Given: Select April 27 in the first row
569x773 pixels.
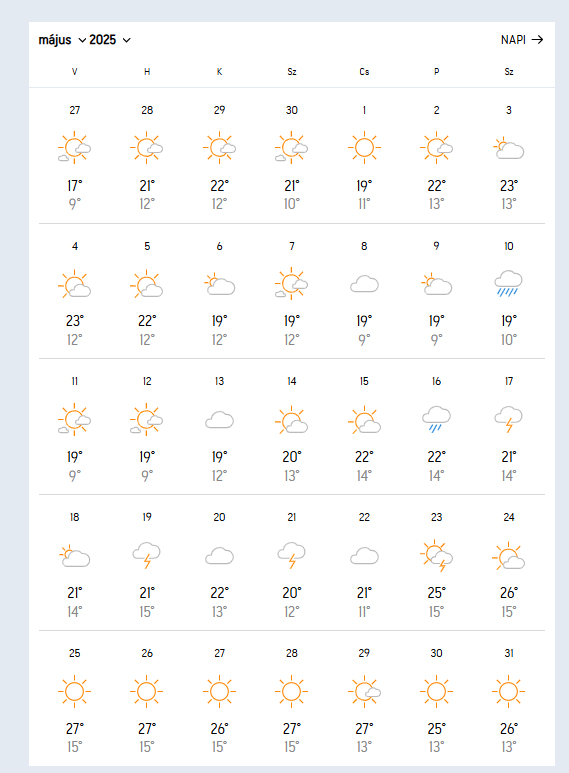Looking at the screenshot, I should (x=74, y=110).
